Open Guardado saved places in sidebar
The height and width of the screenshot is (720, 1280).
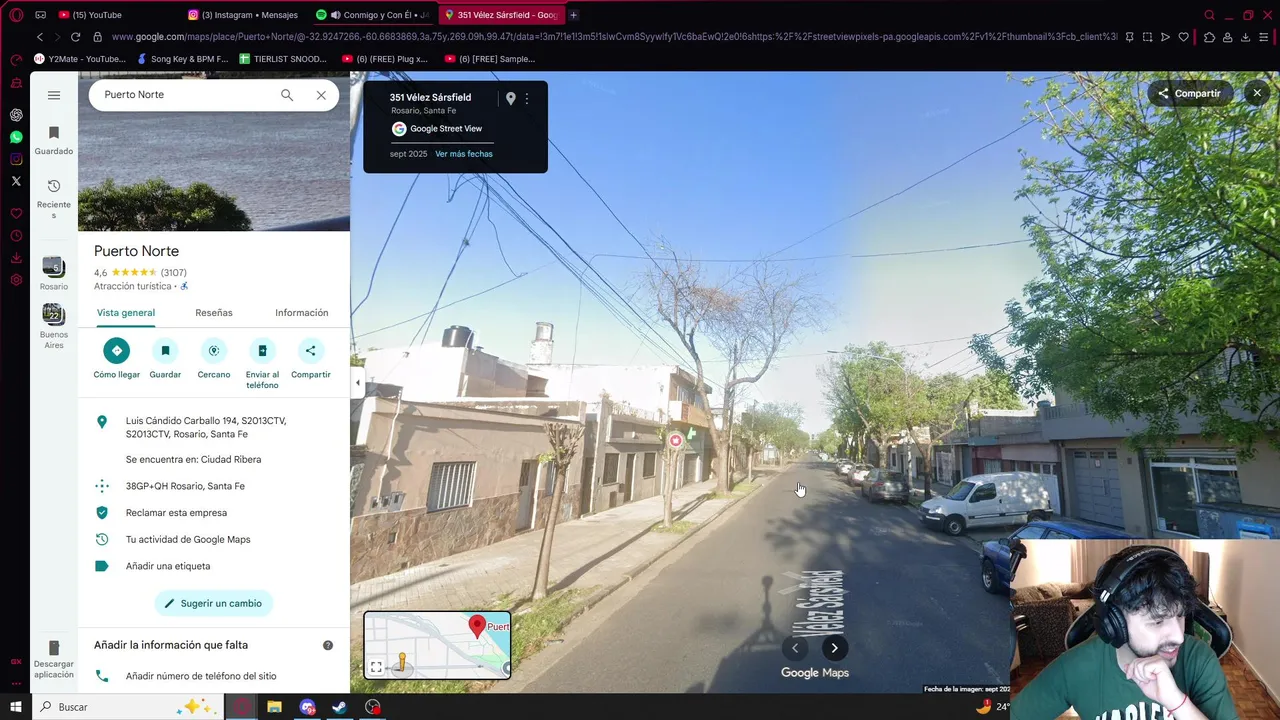[54, 140]
